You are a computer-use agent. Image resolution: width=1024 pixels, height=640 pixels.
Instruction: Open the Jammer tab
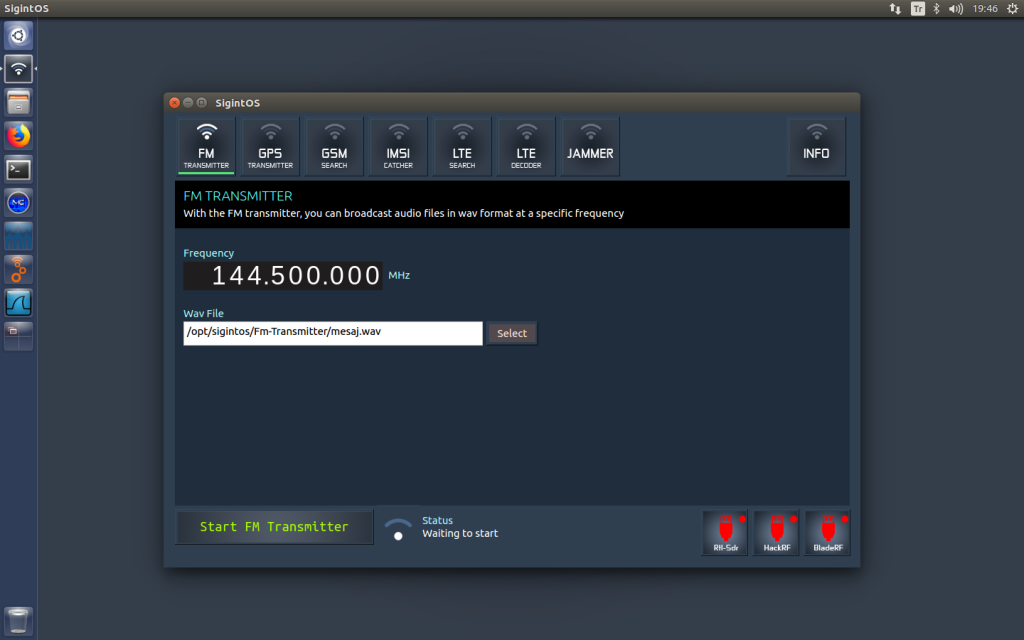(590, 147)
